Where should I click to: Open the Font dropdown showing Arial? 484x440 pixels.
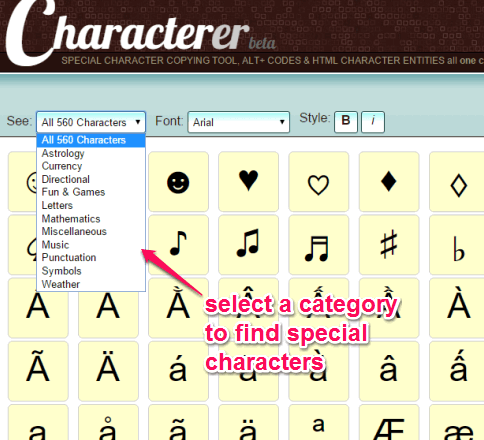238,122
